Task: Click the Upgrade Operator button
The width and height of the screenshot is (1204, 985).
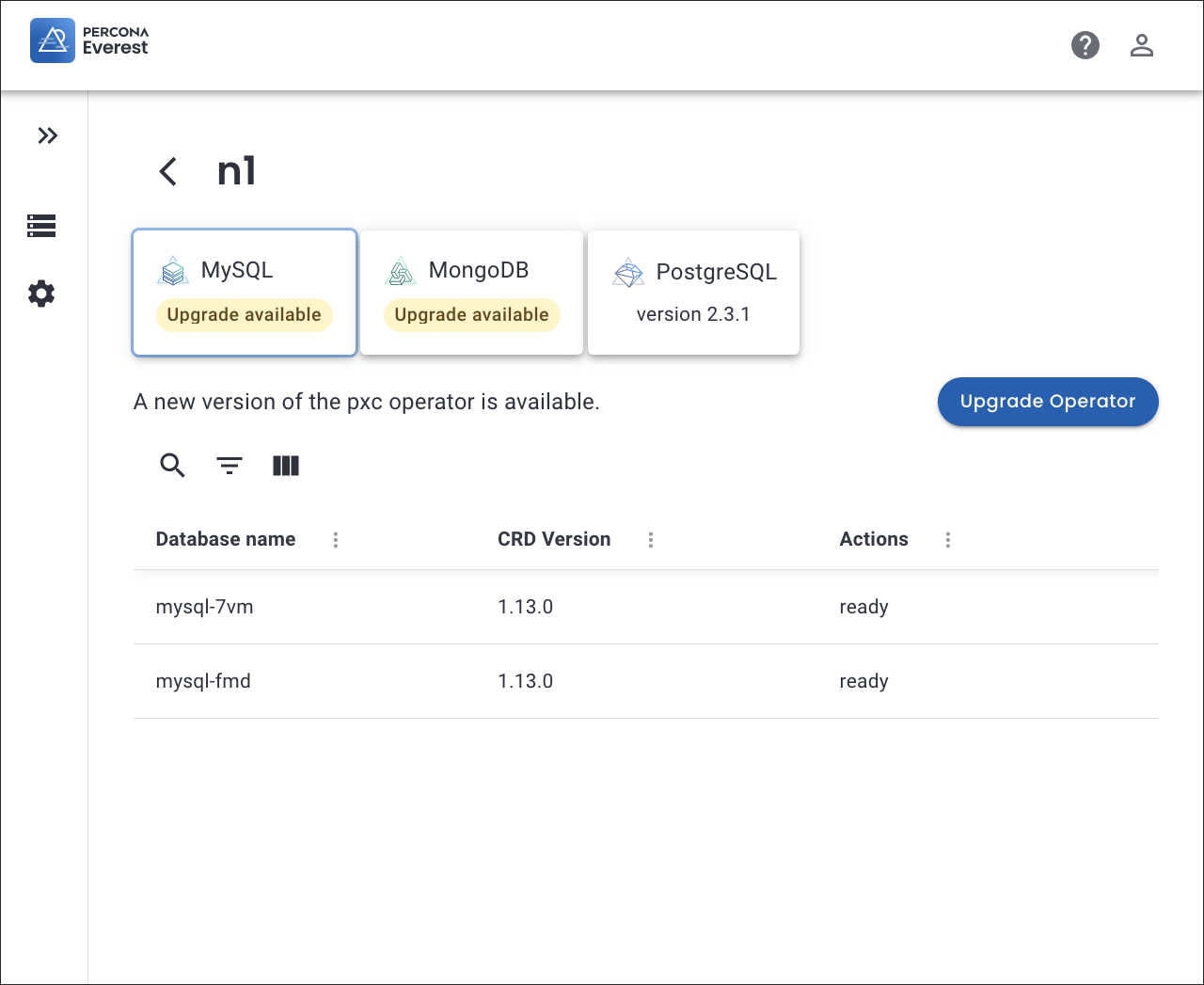Action: pos(1047,402)
